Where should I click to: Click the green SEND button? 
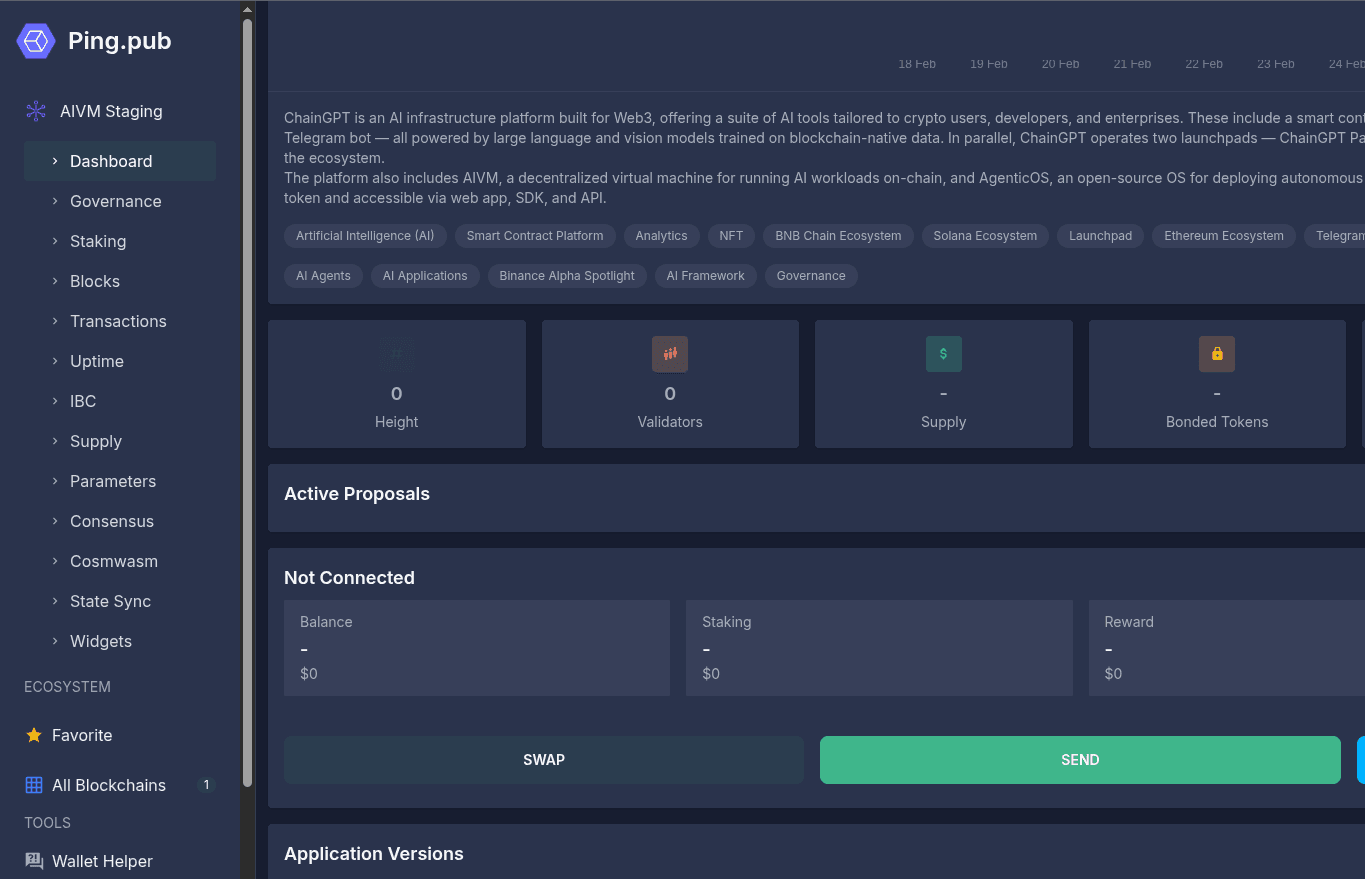(x=1080, y=760)
